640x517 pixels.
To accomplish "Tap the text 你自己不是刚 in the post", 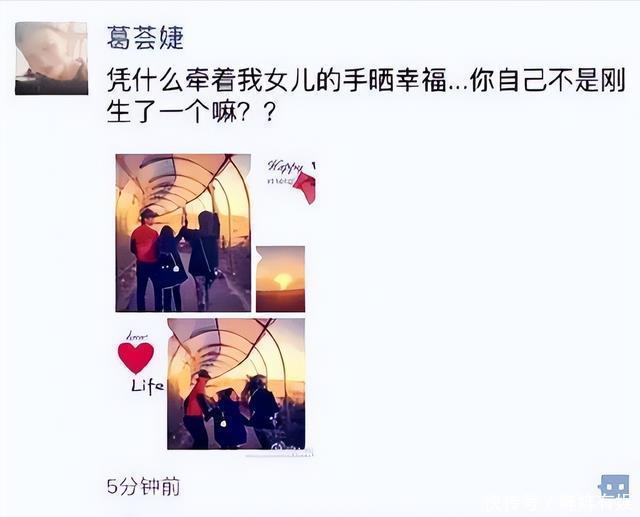I will coord(547,81).
